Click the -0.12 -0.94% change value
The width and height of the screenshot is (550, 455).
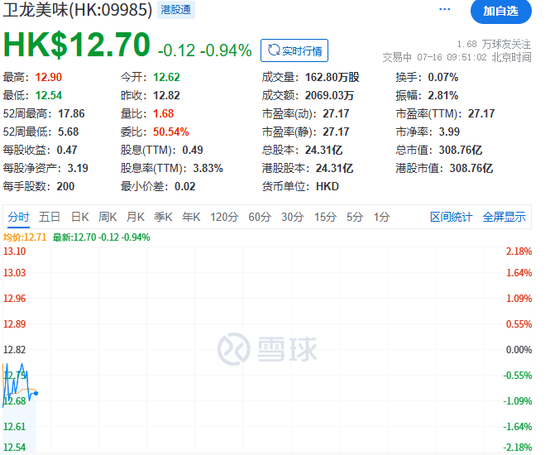point(205,50)
